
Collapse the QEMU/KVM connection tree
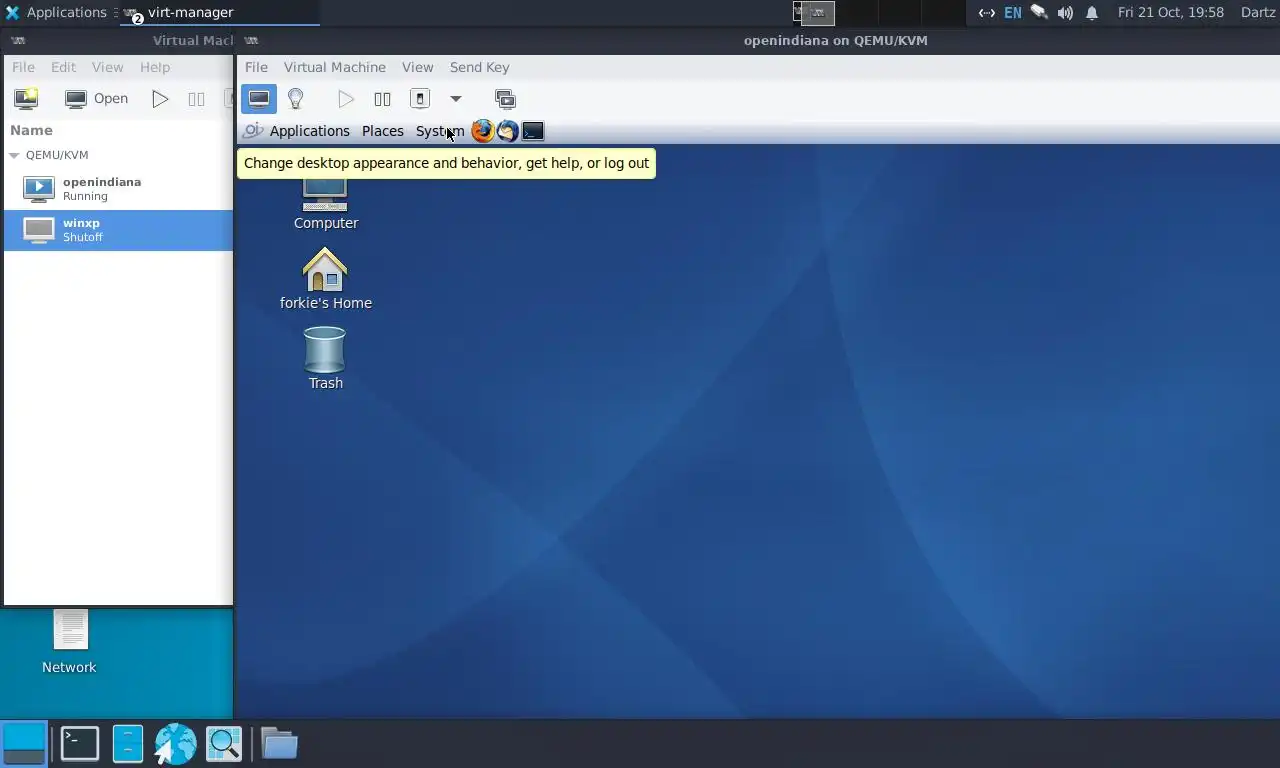(x=14, y=155)
